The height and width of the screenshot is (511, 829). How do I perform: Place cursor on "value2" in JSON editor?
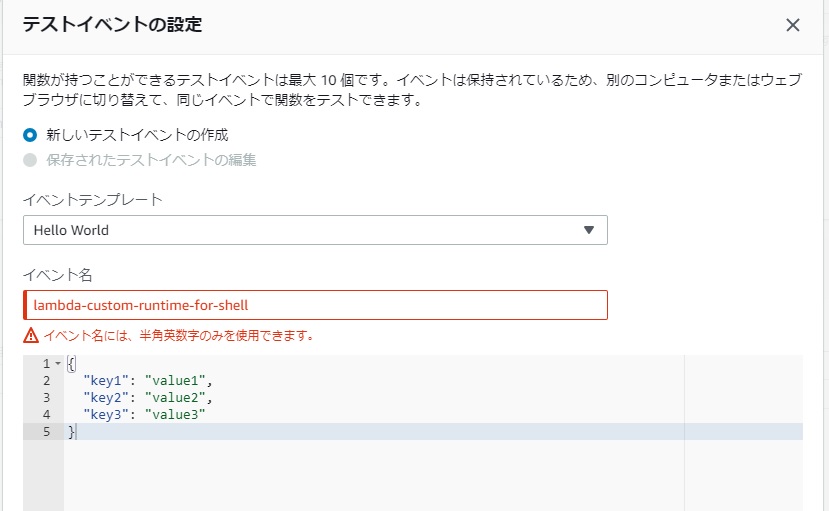pyautogui.click(x=178, y=397)
